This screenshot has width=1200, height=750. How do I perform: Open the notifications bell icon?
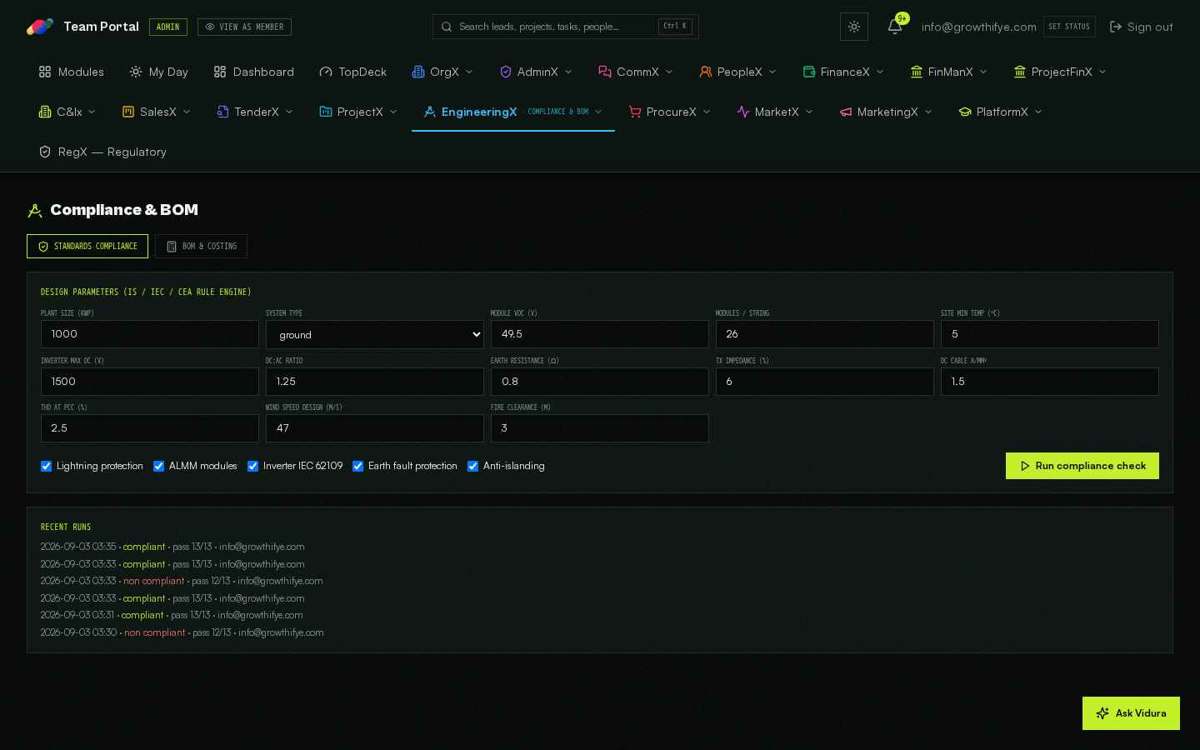click(x=895, y=27)
